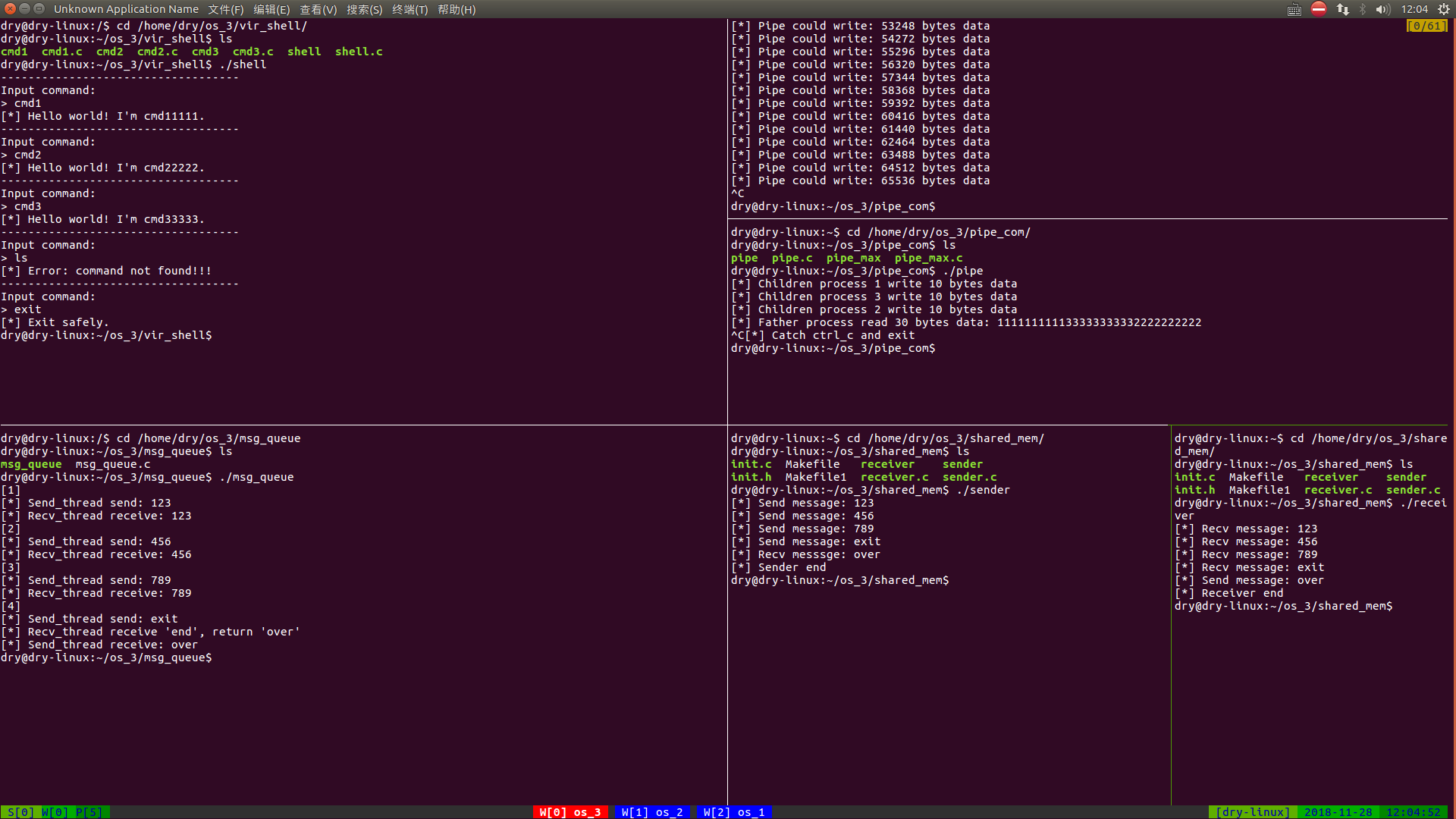
Task: Click init.h in the receiver pane listing
Action: tap(1195, 490)
